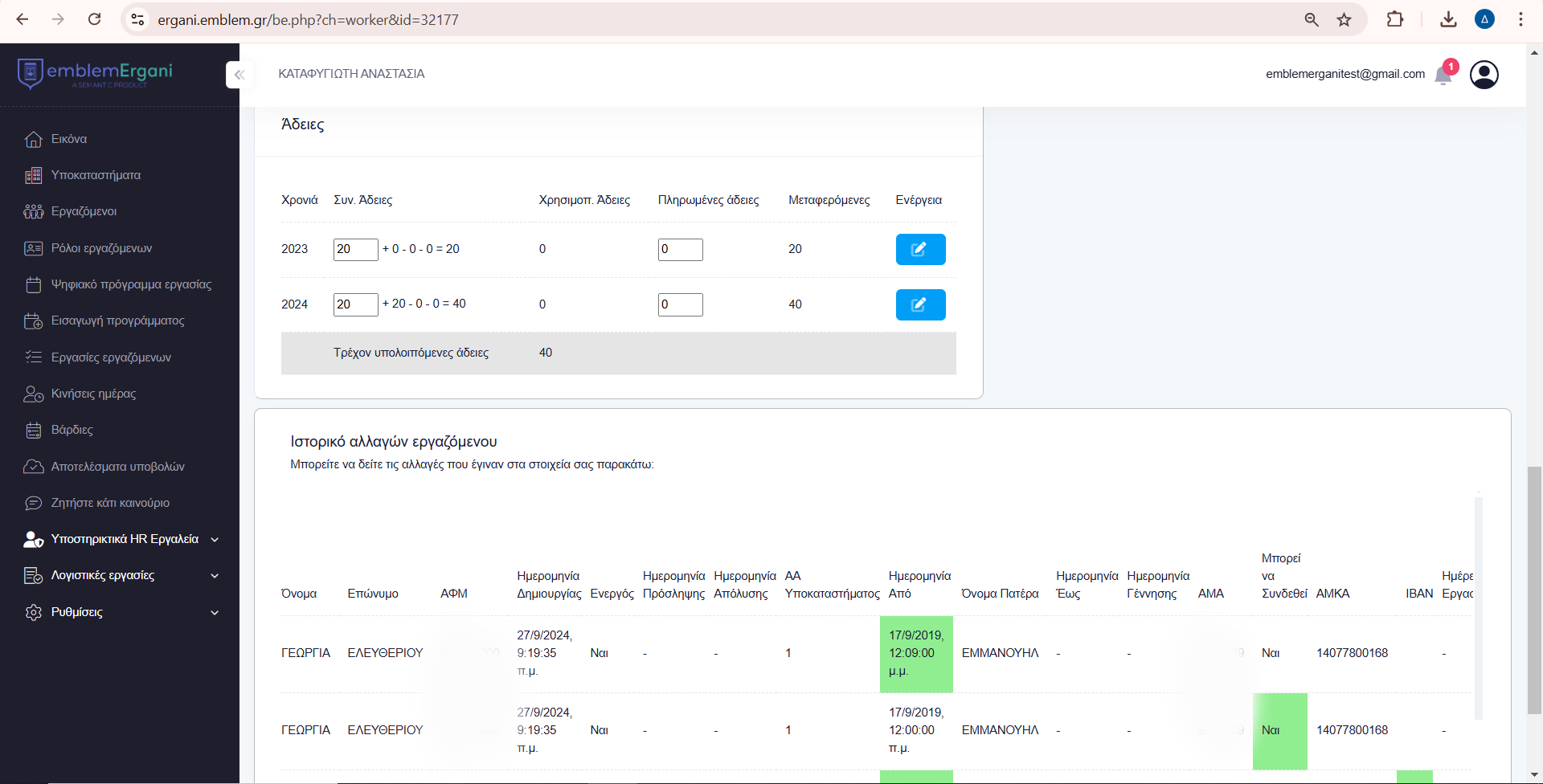The height and width of the screenshot is (784, 1543).
Task: Click paid leave input for 2024
Action: 680,304
